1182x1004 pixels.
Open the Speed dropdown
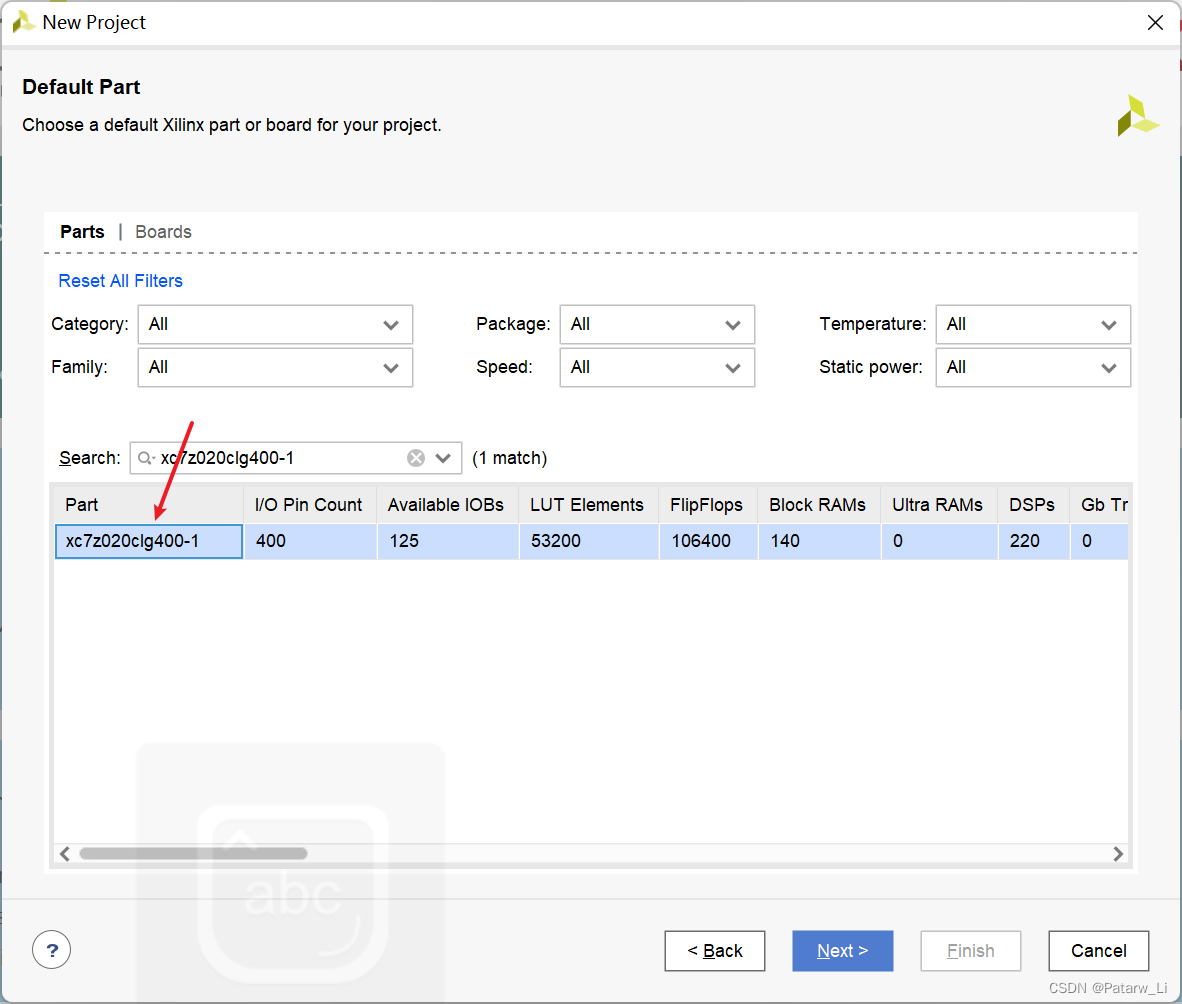click(x=657, y=368)
